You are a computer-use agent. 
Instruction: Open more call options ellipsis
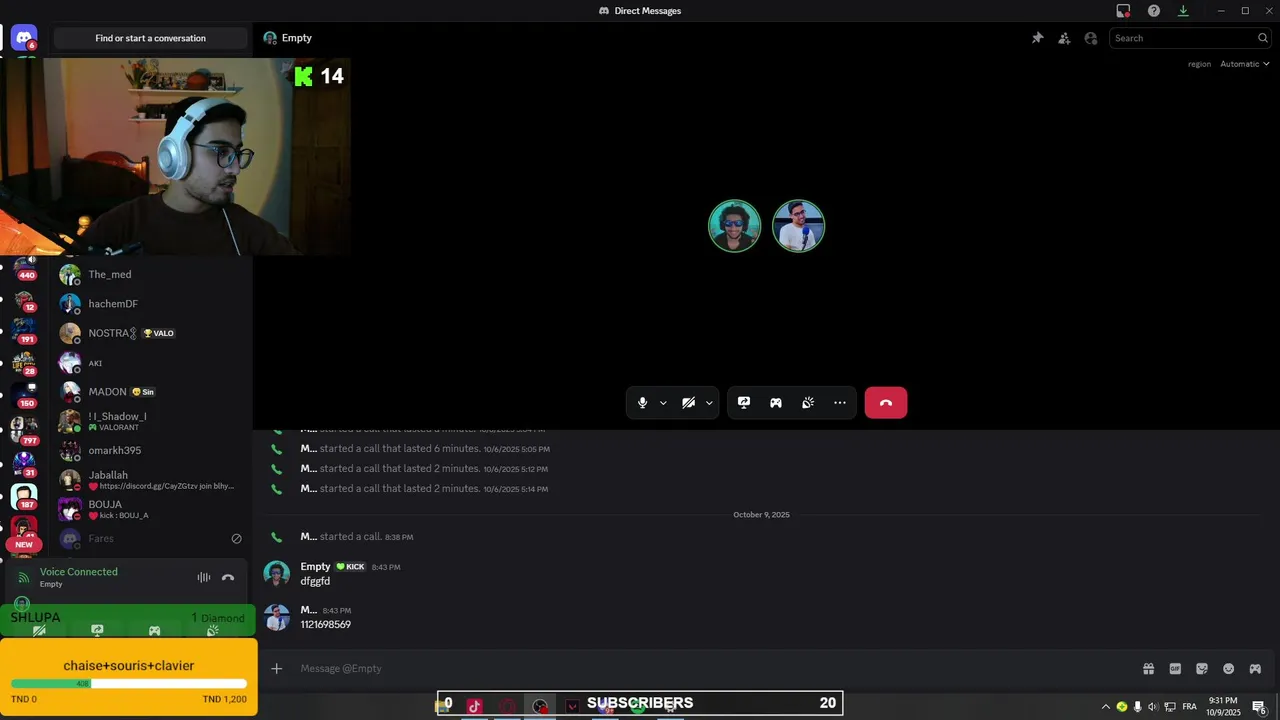tap(840, 403)
